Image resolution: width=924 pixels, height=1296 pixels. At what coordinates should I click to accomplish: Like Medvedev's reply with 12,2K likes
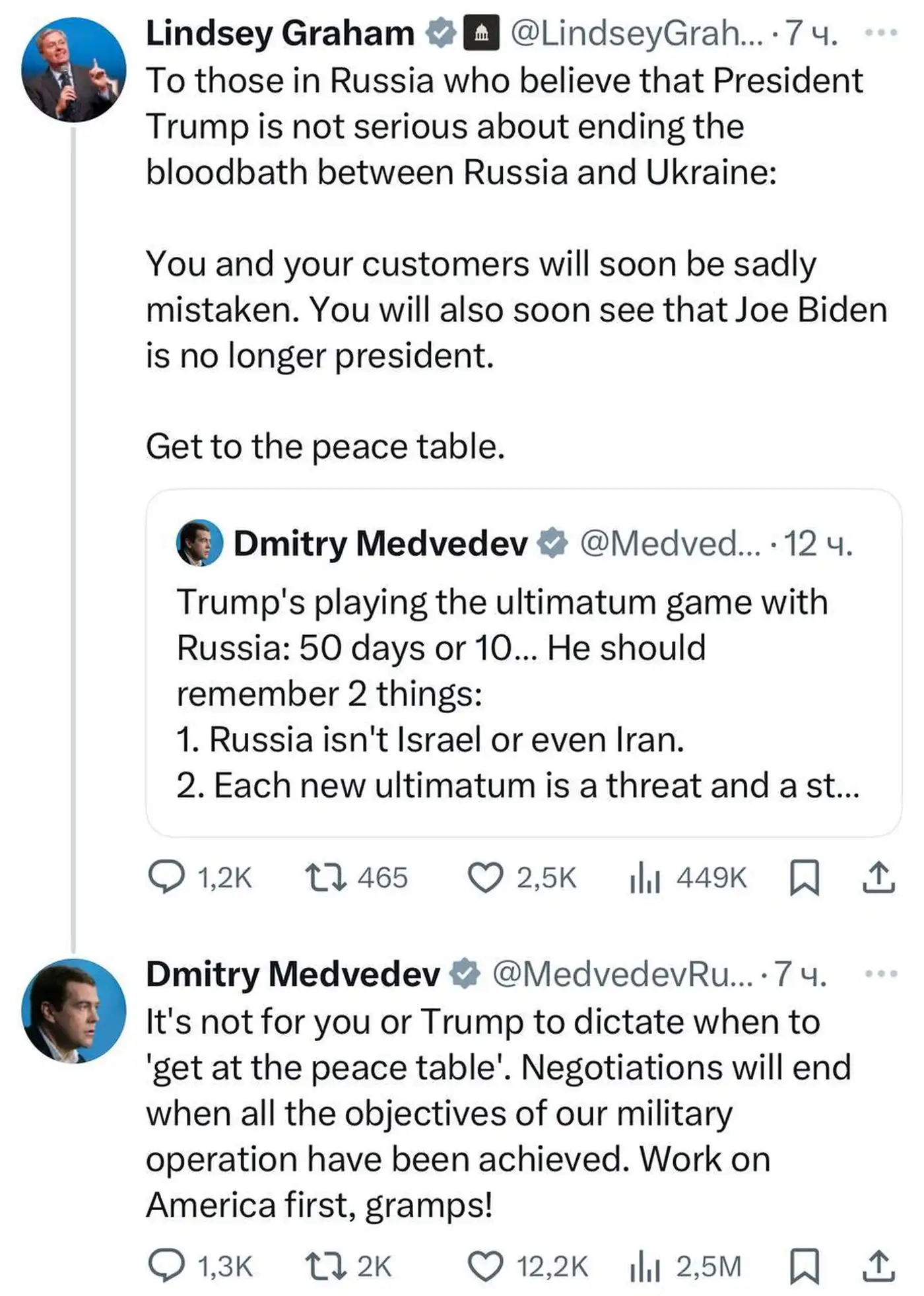[x=485, y=1265]
